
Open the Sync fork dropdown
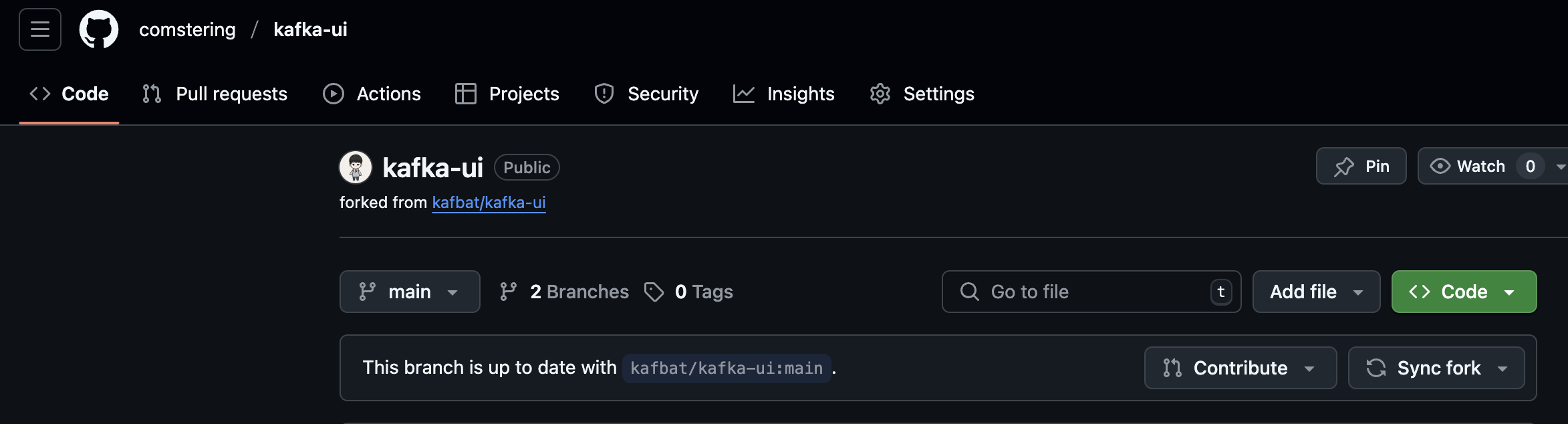(1436, 368)
